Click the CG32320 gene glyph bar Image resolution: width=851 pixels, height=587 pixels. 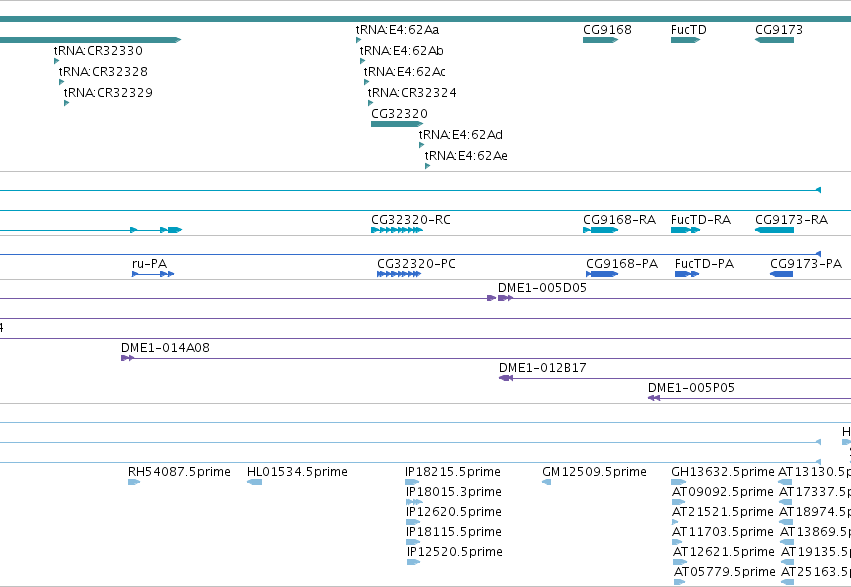pos(397,124)
